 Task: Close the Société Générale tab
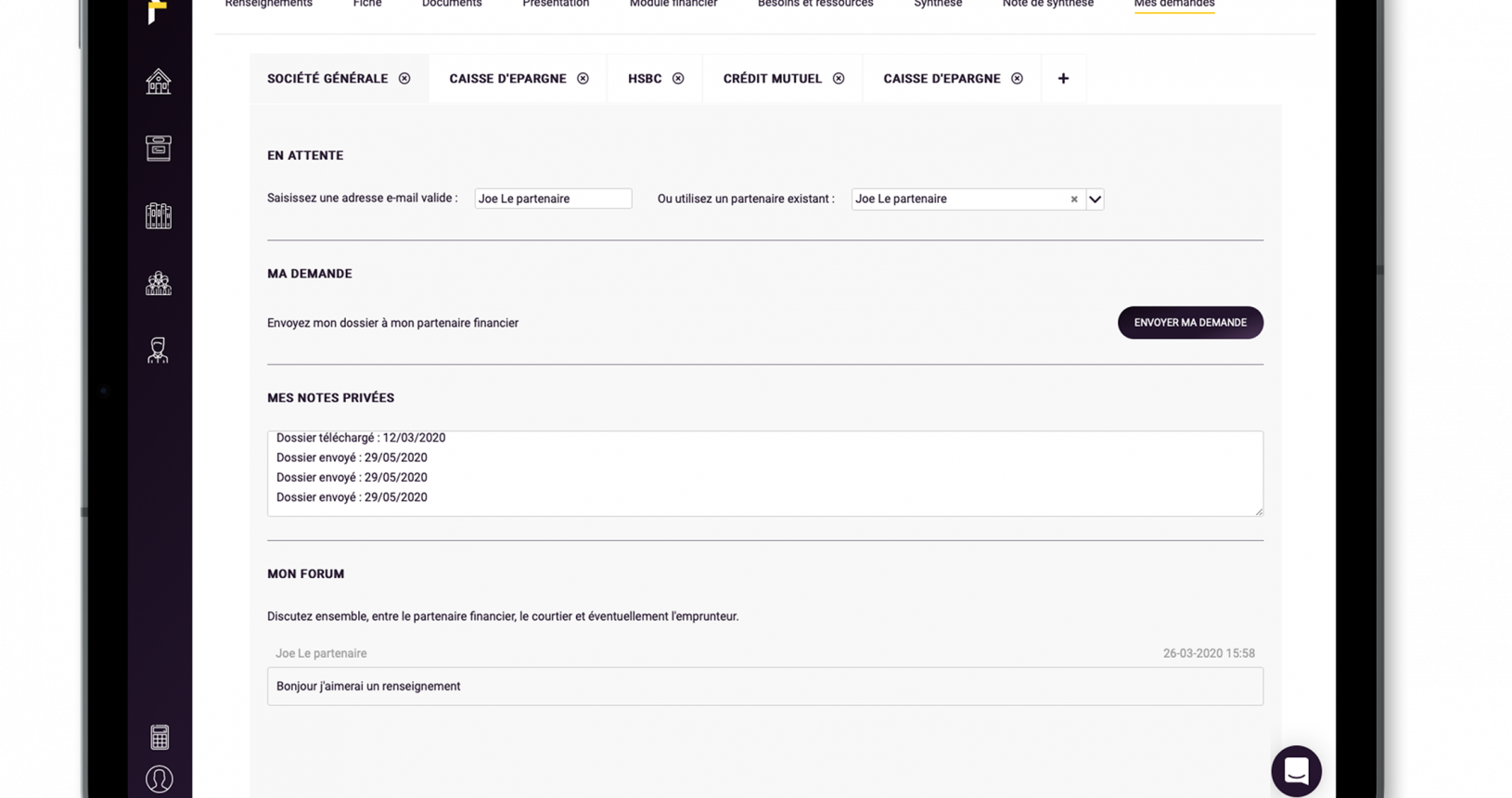404,79
